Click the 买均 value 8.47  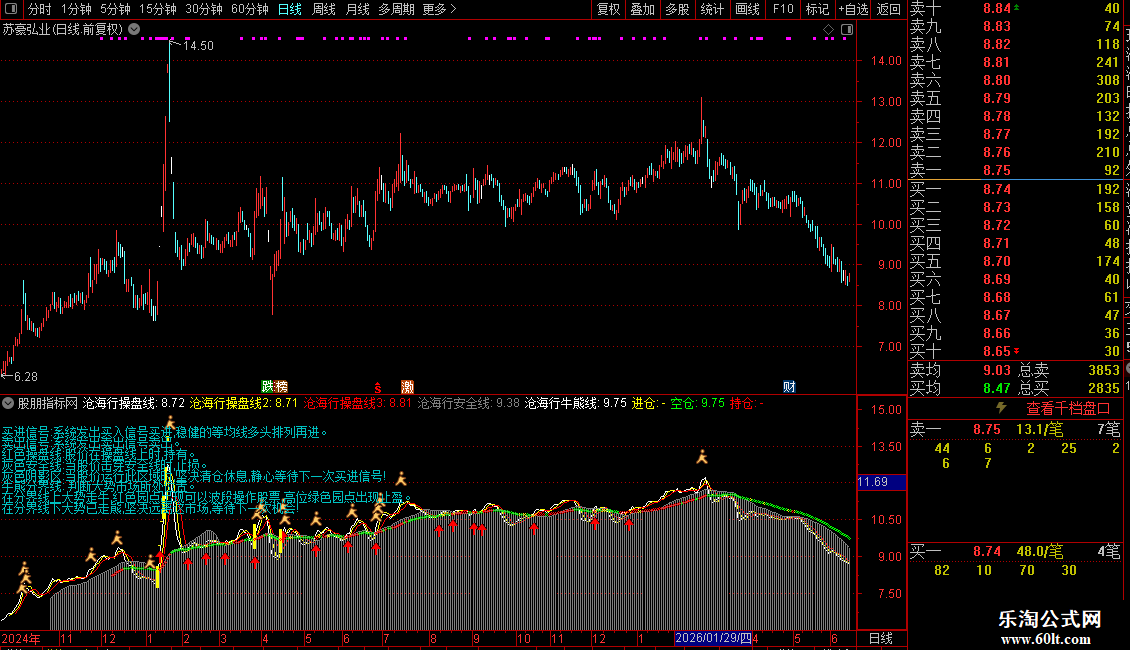997,388
